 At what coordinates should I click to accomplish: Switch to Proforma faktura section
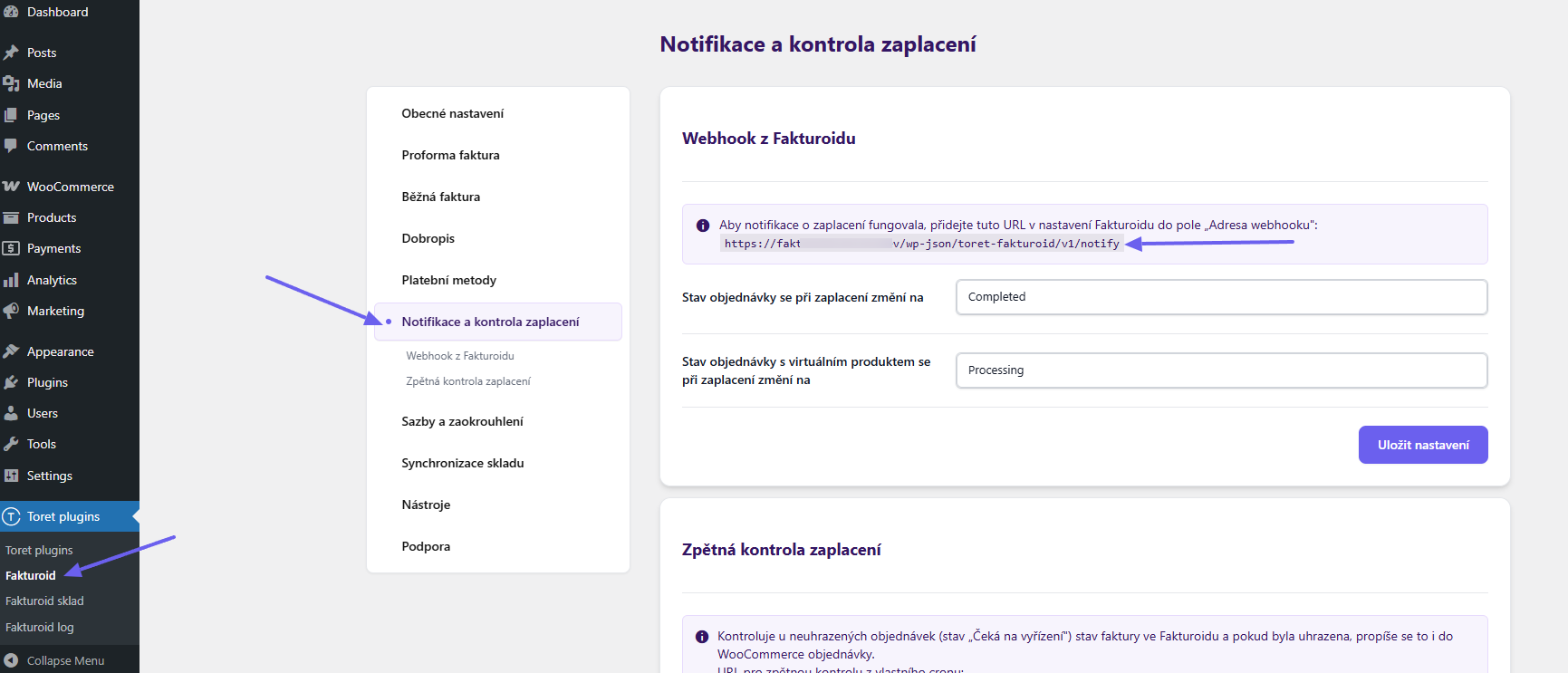[451, 155]
